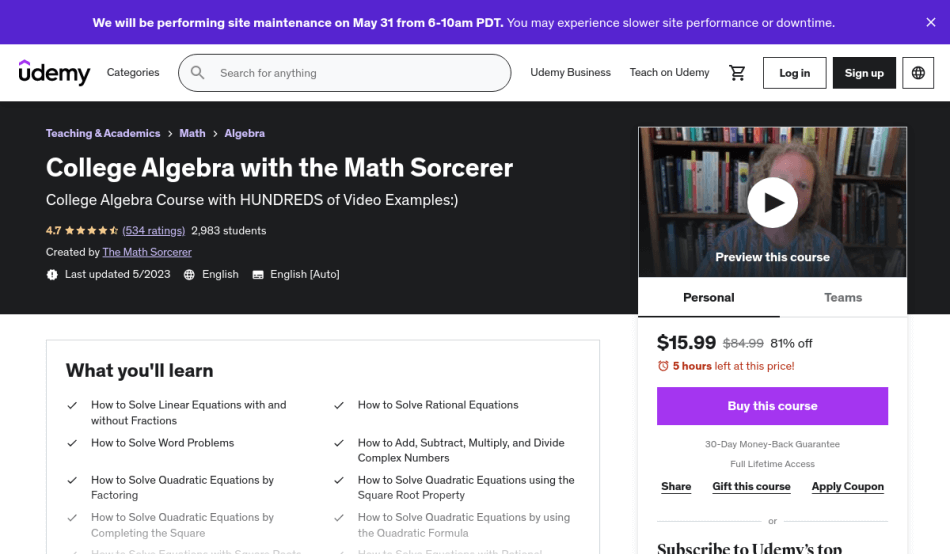The height and width of the screenshot is (554, 950).
Task: Open the language globe selector
Action: tap(918, 73)
